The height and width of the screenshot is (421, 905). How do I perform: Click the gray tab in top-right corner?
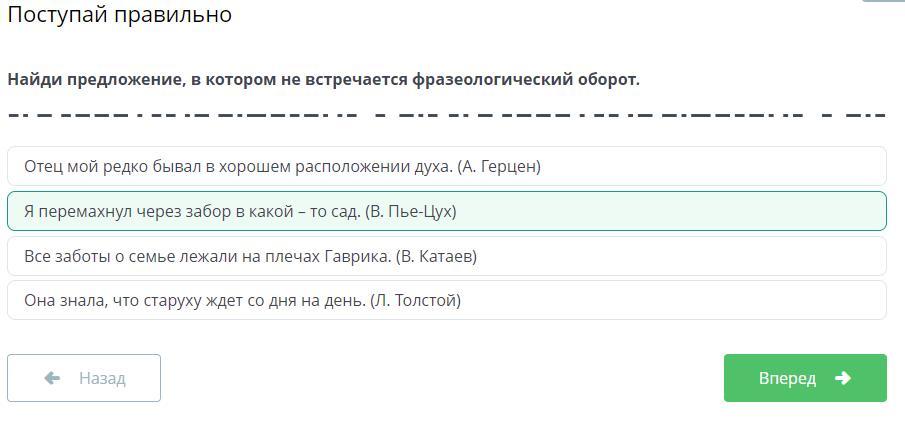[x=885, y=2]
